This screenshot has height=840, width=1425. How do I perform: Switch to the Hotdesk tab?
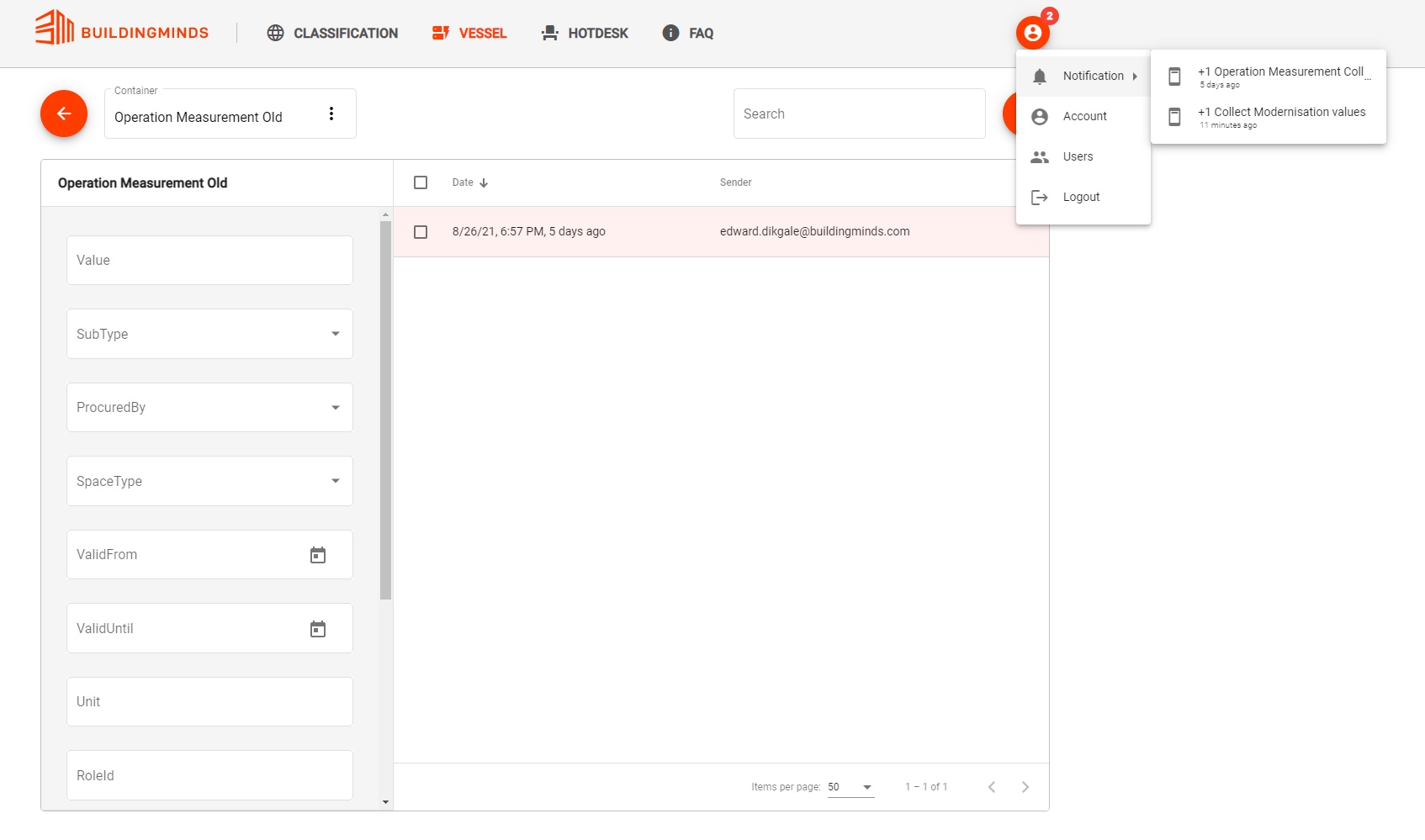(x=585, y=33)
